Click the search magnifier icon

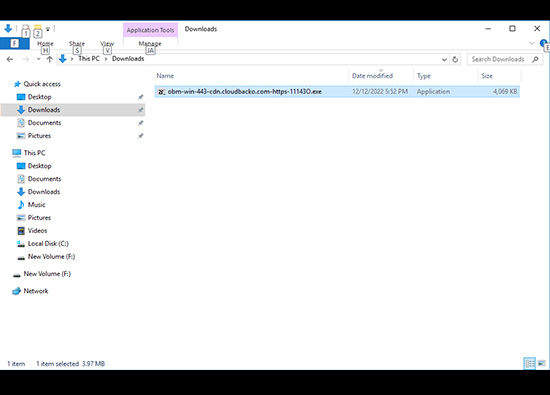pyautogui.click(x=535, y=59)
